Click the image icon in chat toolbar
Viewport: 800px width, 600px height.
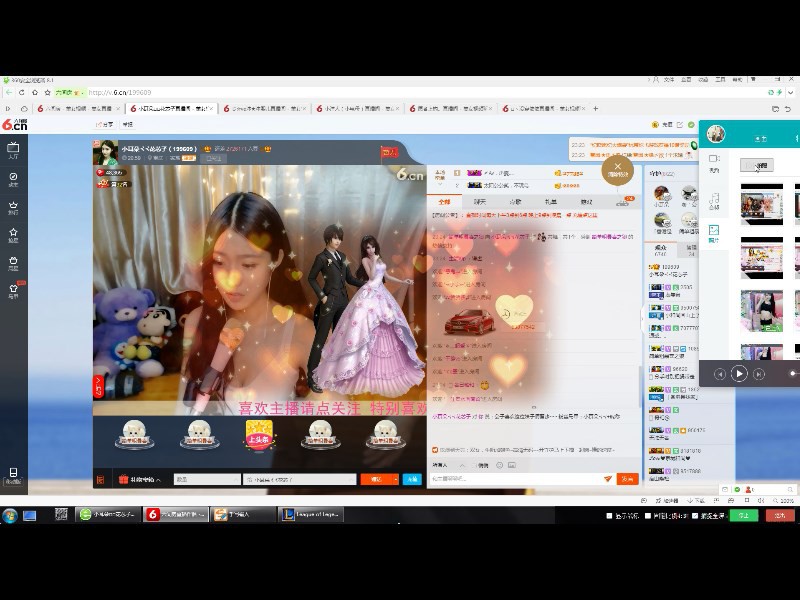point(512,465)
